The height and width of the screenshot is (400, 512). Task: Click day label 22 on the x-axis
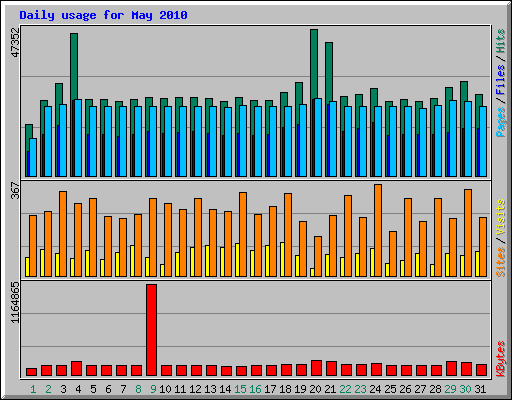pos(345,389)
